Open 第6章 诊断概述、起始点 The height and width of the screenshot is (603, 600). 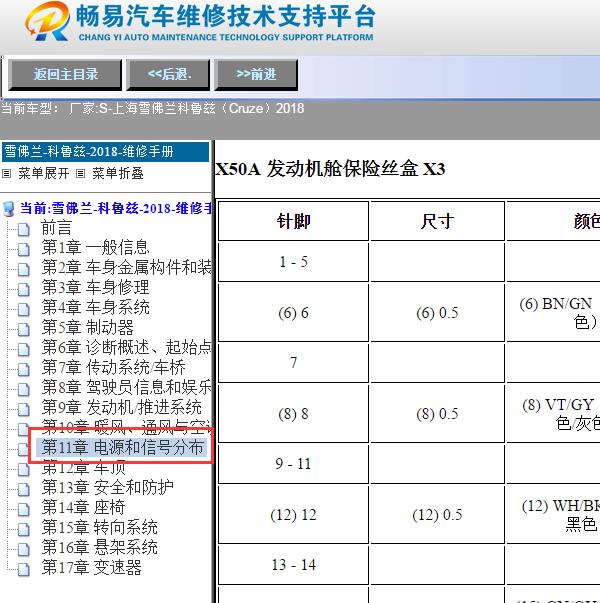tap(126, 347)
